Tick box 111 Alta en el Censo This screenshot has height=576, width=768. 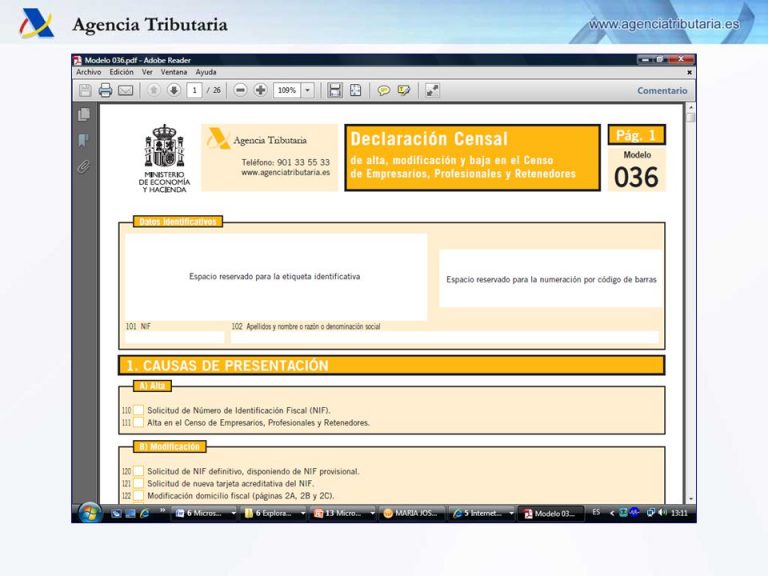[x=139, y=422]
